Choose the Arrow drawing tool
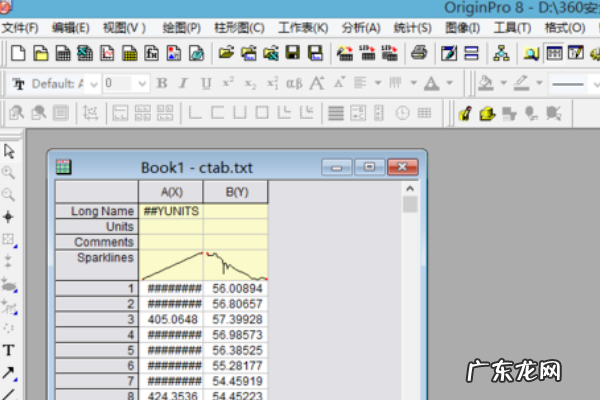The height and width of the screenshot is (400, 600). pos(9,372)
